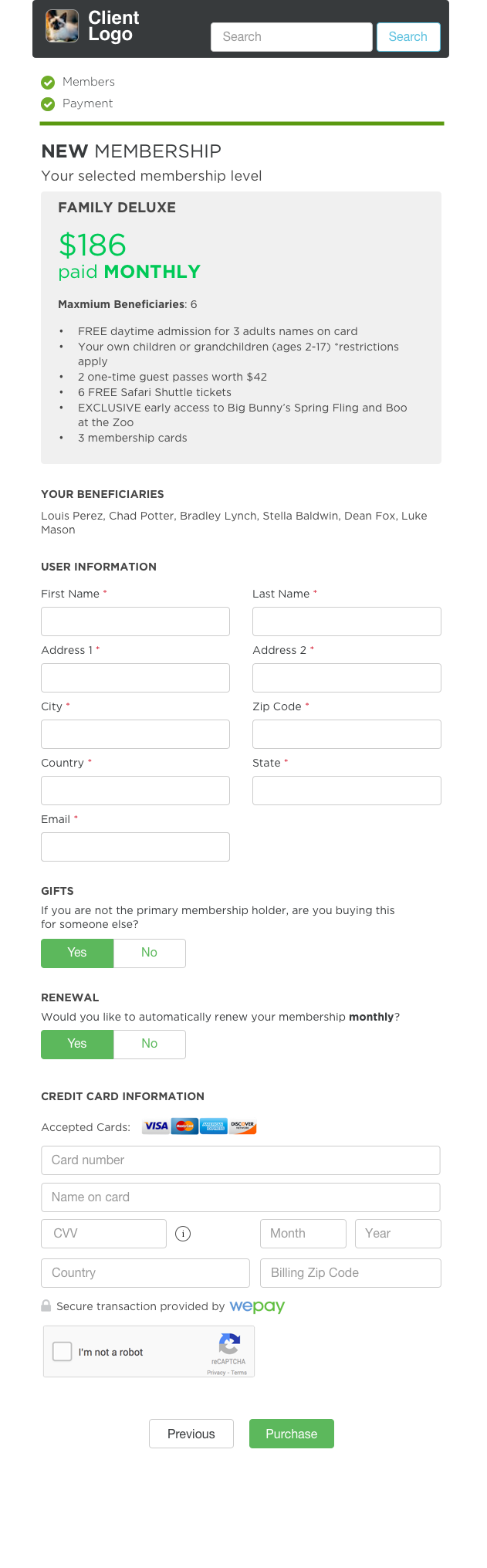Click the Mastercard icon
The height and width of the screenshot is (1568, 487).
184,1126
